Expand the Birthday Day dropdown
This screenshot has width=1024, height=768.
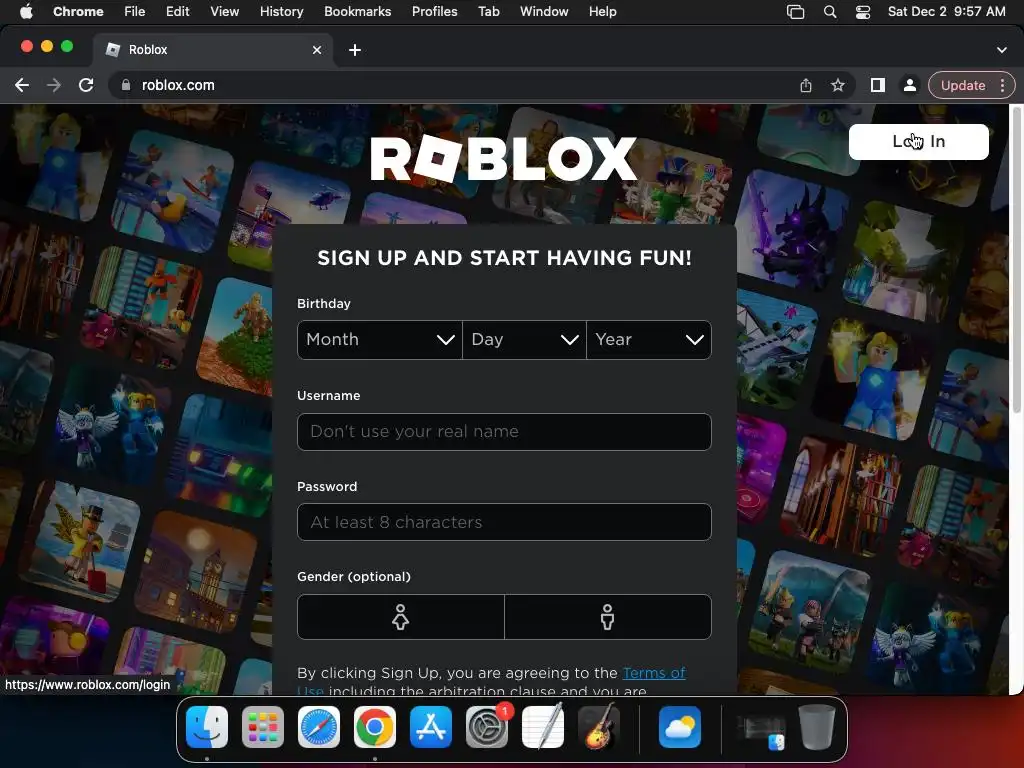[524, 340]
